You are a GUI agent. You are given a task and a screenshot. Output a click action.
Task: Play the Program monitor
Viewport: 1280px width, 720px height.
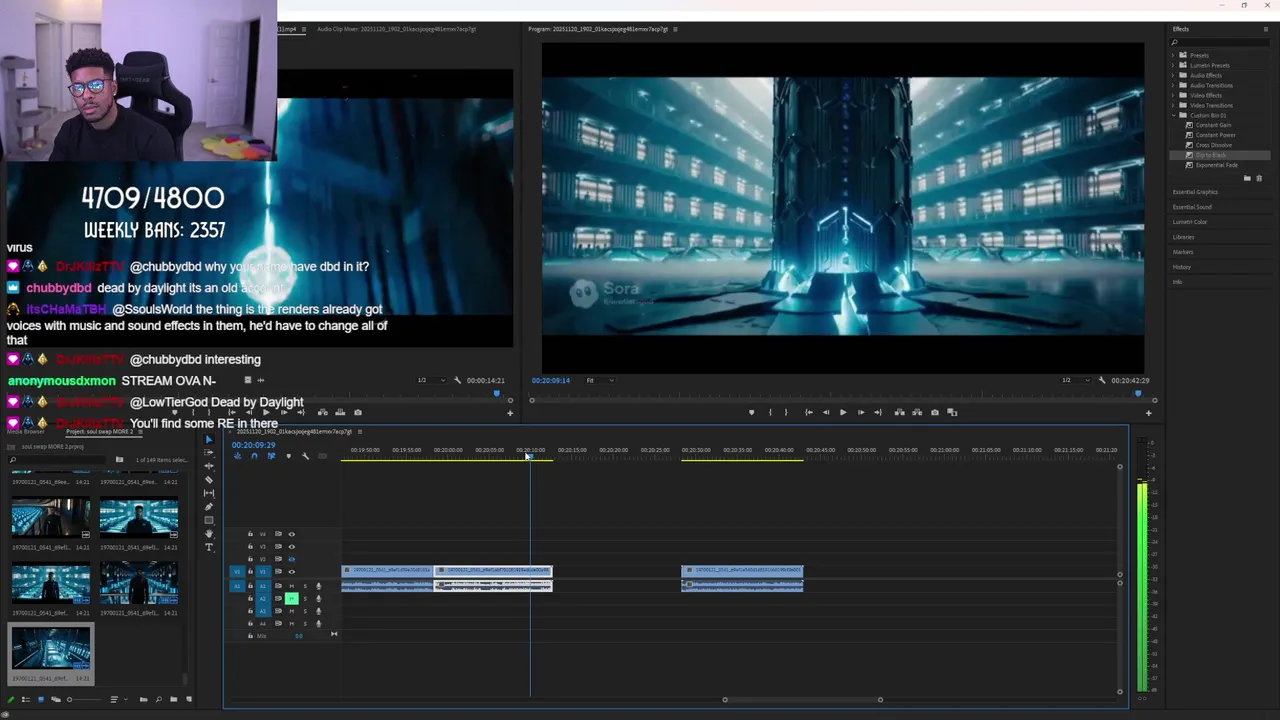843,412
